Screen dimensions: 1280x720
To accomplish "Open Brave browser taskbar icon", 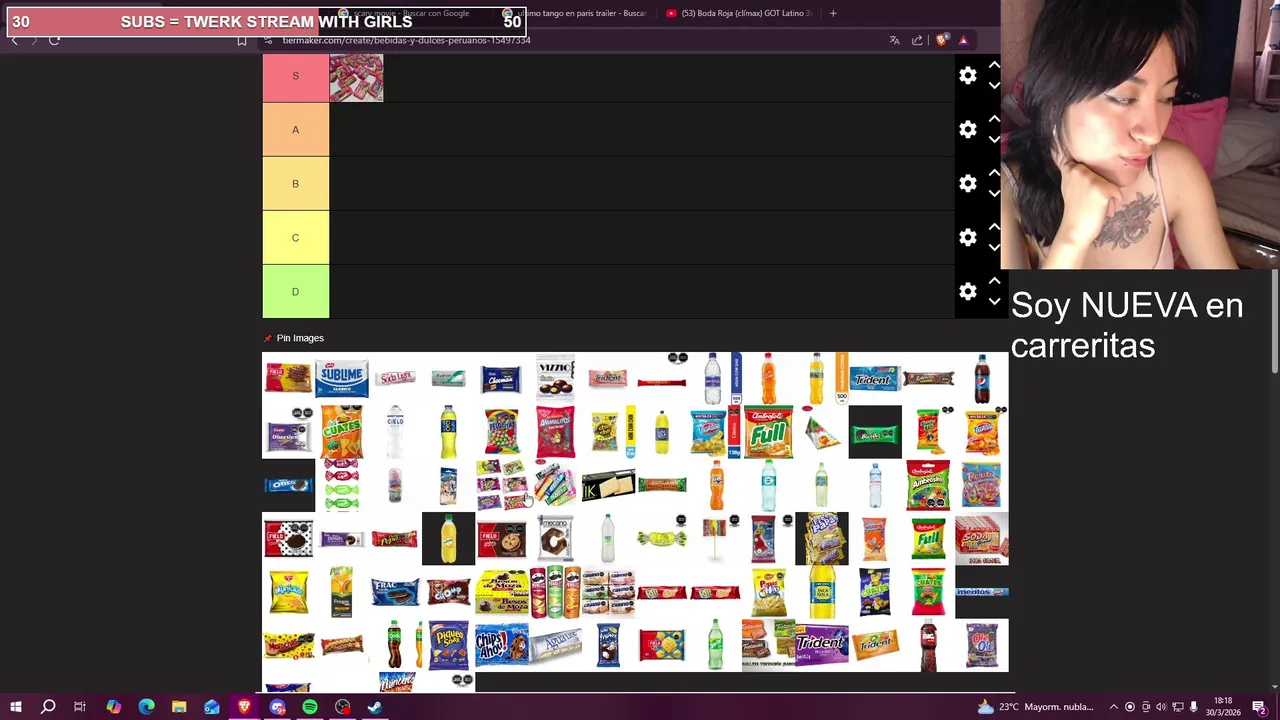I will pos(244,707).
